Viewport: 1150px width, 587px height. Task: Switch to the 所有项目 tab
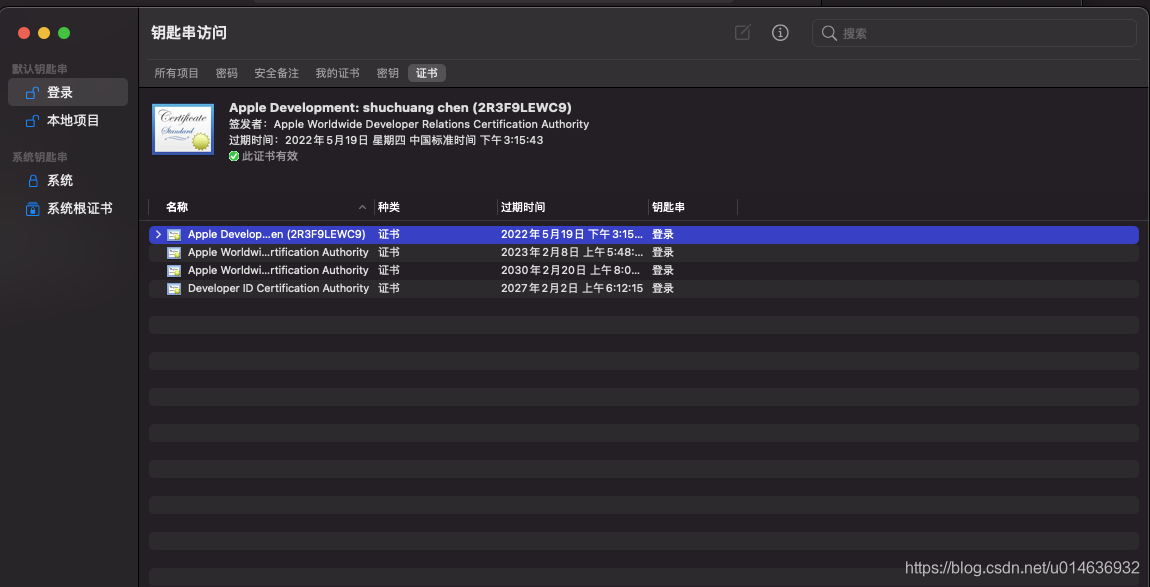[177, 73]
